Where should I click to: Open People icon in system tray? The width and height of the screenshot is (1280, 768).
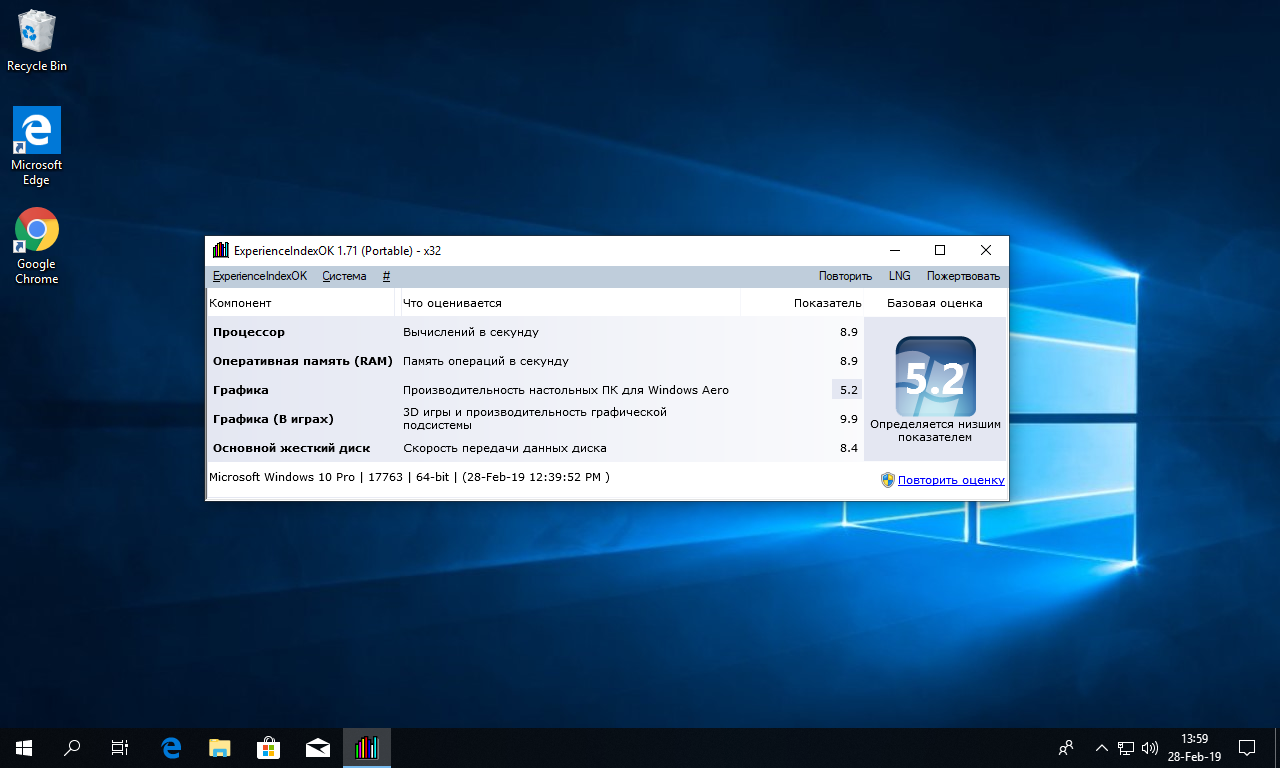coord(1066,747)
